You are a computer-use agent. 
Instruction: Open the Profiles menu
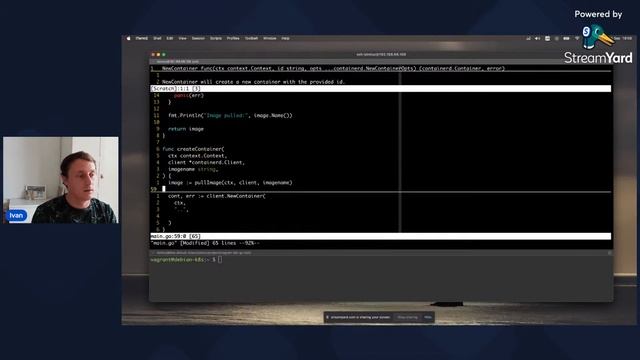pyautogui.click(x=233, y=38)
